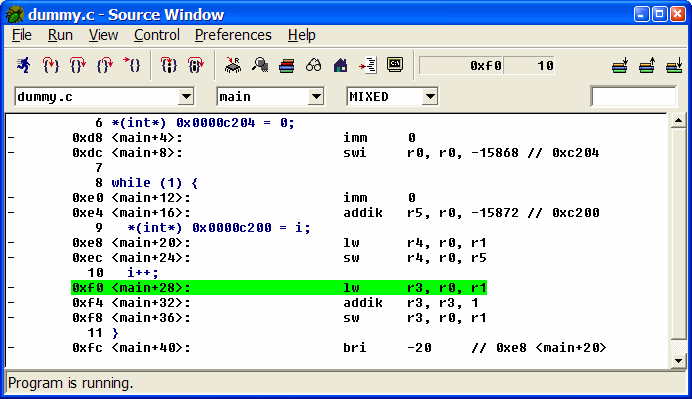Click source line '*(int*) 0x0000c200 = i;'
Screen dimensions: 692x399
219,228
